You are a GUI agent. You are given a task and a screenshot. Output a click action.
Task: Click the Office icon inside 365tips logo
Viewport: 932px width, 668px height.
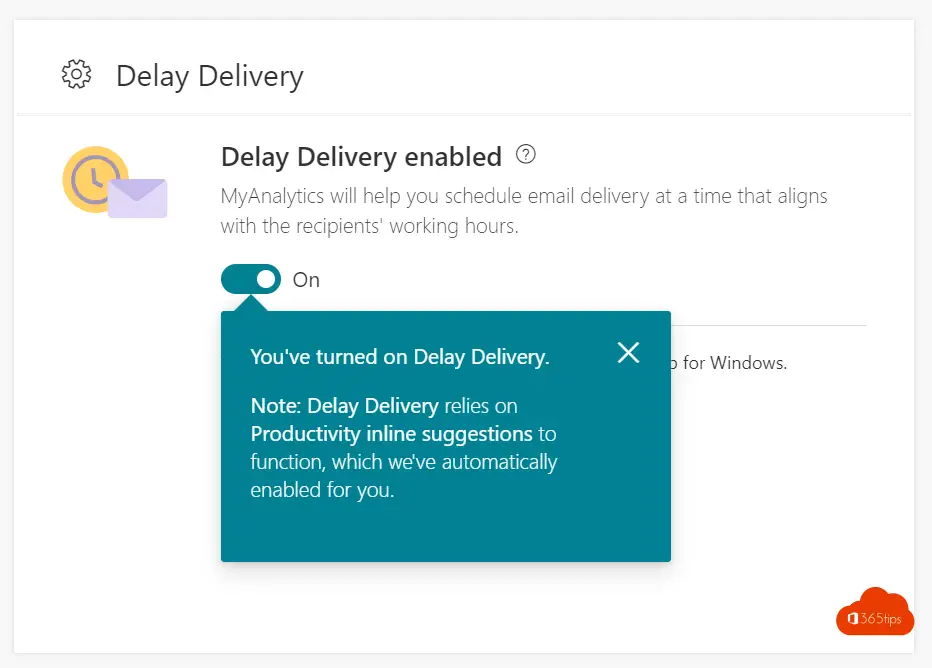[x=853, y=619]
